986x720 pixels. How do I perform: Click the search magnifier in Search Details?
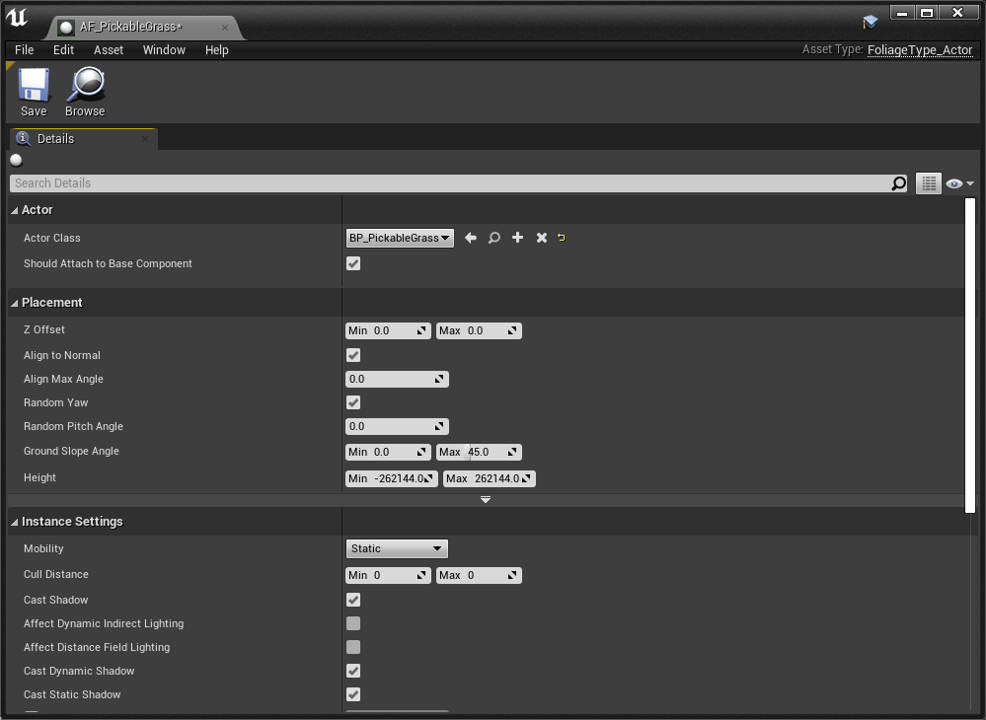(x=899, y=183)
